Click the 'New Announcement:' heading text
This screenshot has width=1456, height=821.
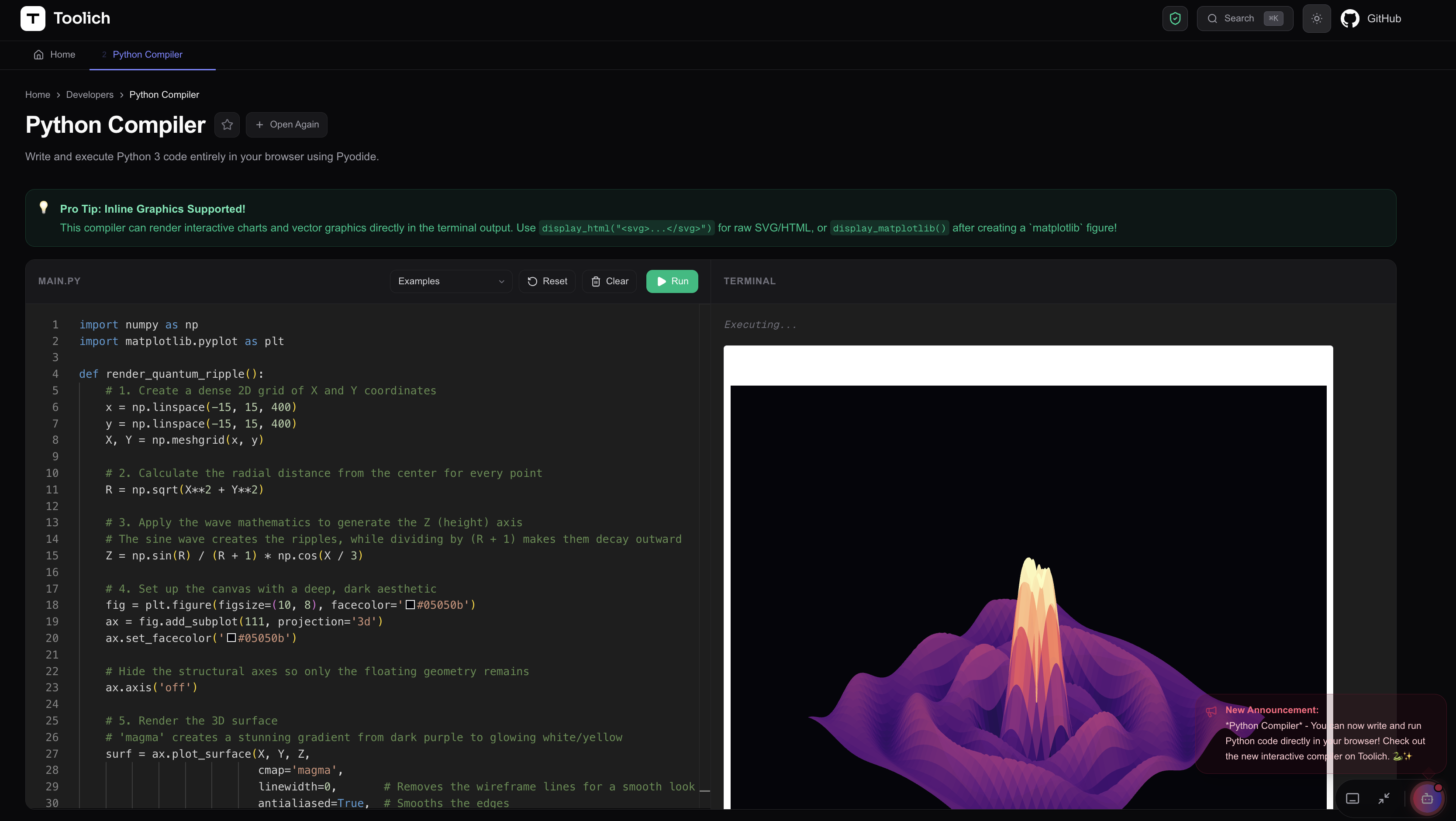coord(1272,710)
